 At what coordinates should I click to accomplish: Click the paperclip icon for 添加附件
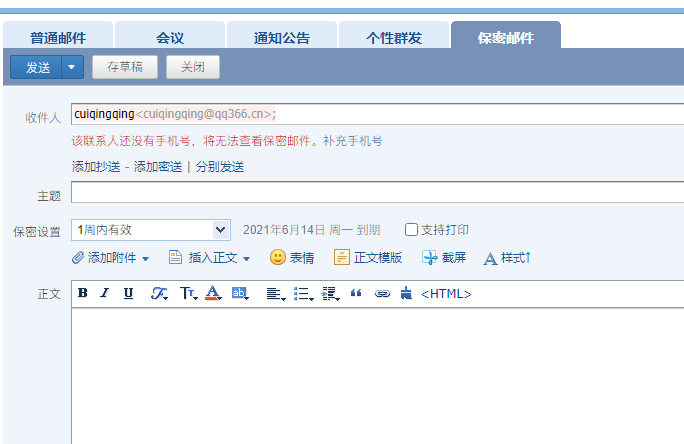78,258
